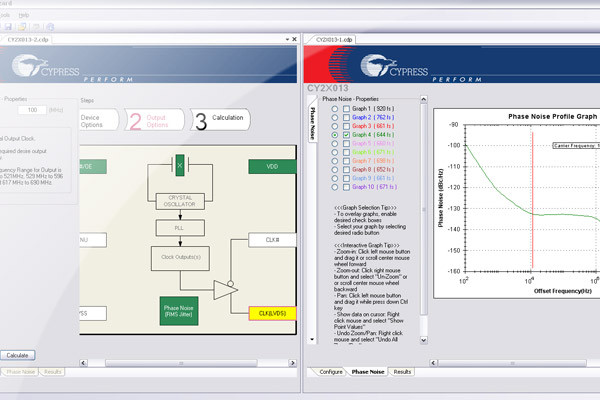Click the graph panel horizontal scrollbar thumb

[512, 363]
